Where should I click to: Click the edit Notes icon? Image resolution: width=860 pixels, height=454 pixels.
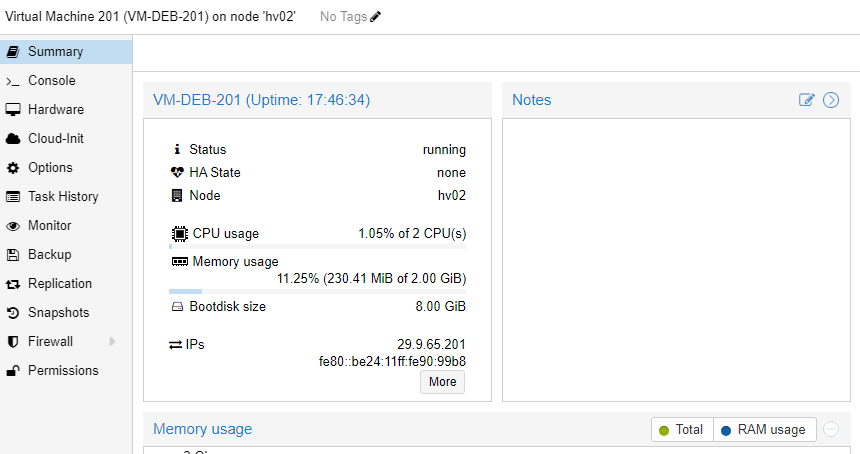(807, 100)
